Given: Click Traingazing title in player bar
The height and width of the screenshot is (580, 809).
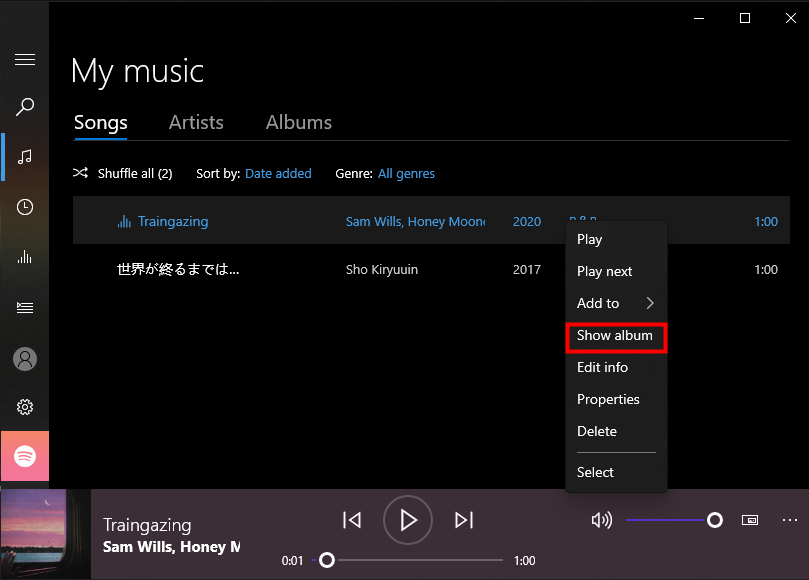Looking at the screenshot, I should [147, 525].
